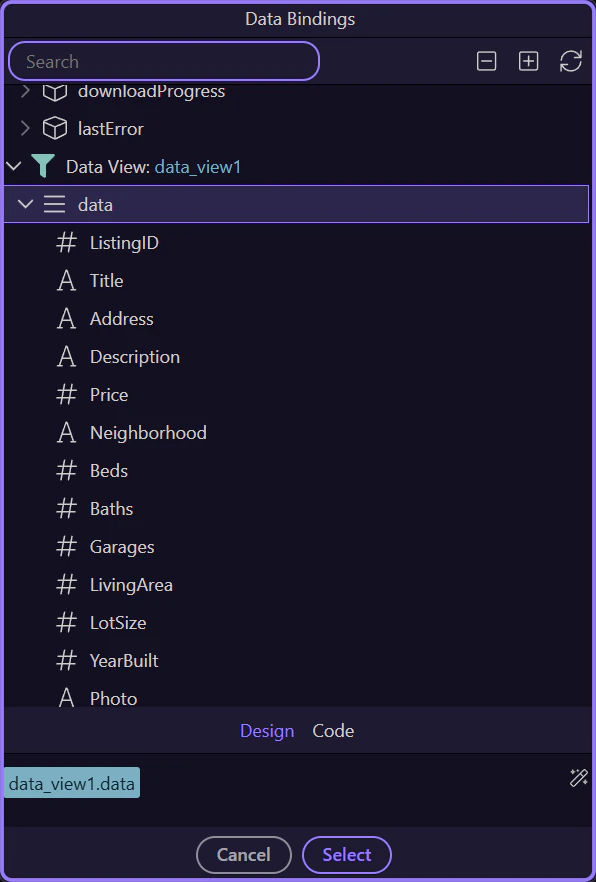The width and height of the screenshot is (596, 882).
Task: Click the text type icon next to Title
Action: (66, 280)
